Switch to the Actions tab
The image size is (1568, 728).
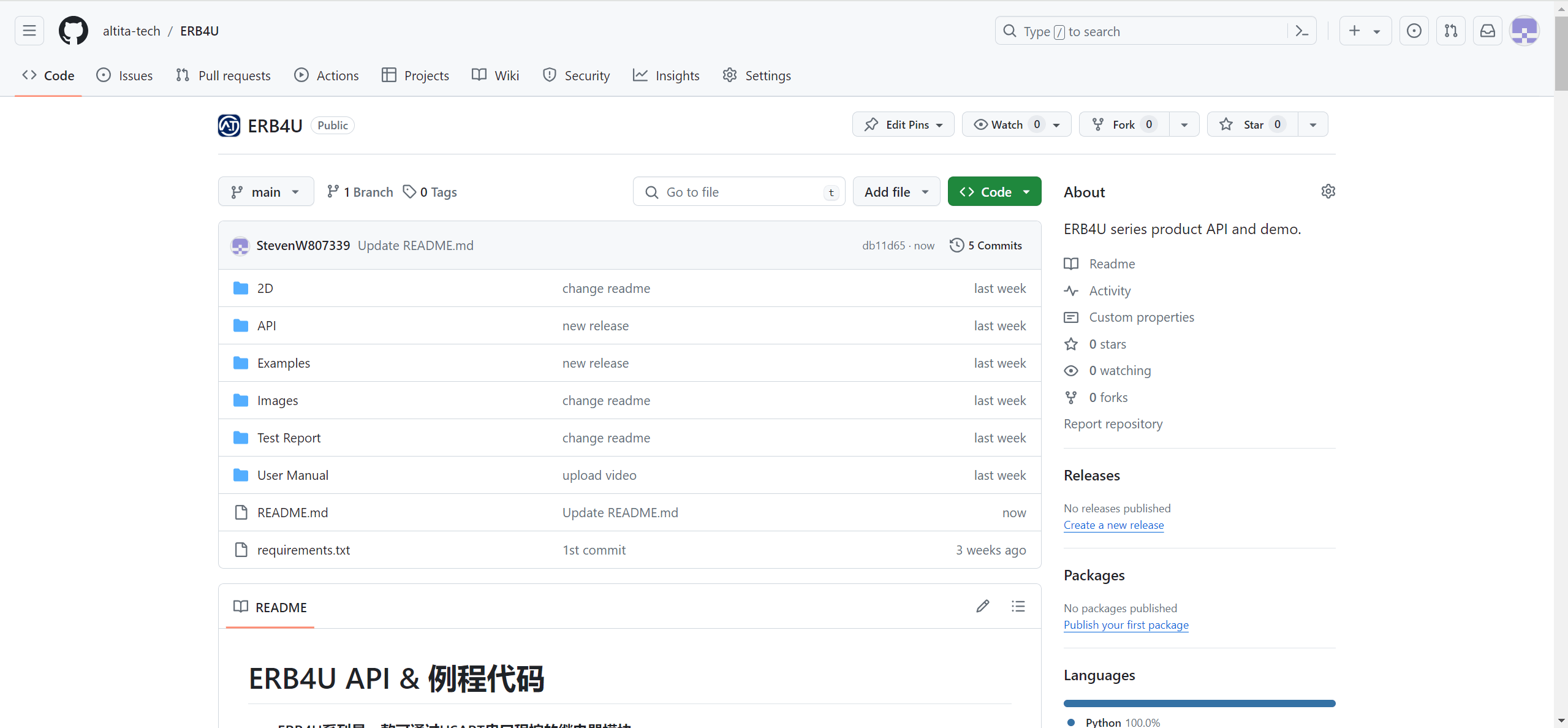pos(327,75)
